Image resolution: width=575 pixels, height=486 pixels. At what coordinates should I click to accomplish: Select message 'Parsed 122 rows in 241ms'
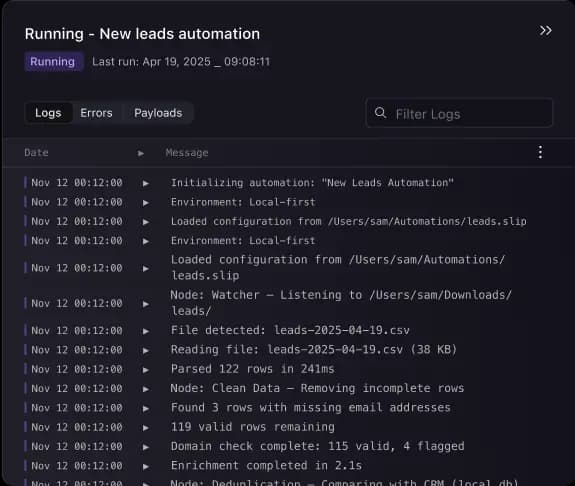tap(252, 369)
